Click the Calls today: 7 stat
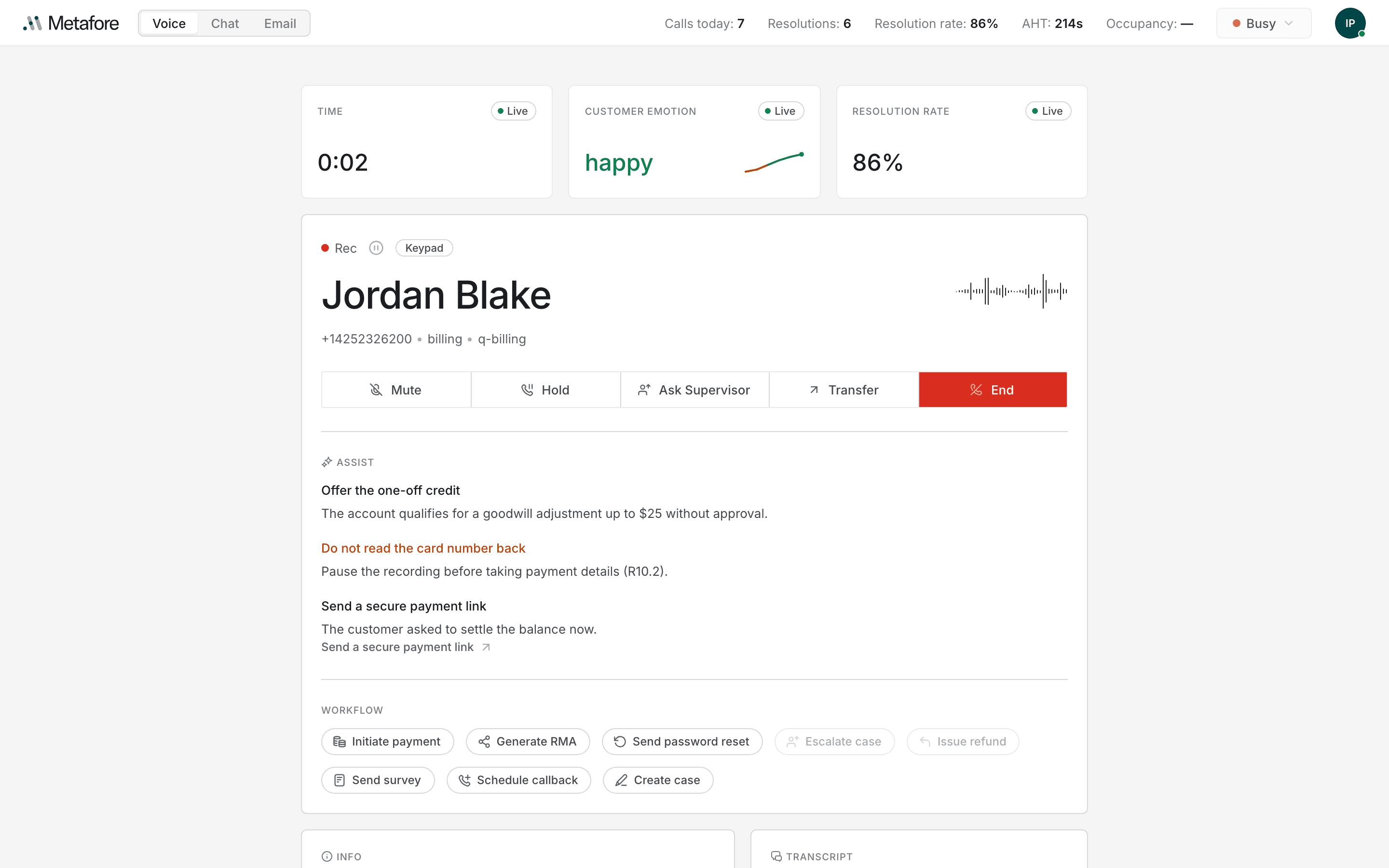Viewport: 1389px width, 868px height. click(704, 24)
